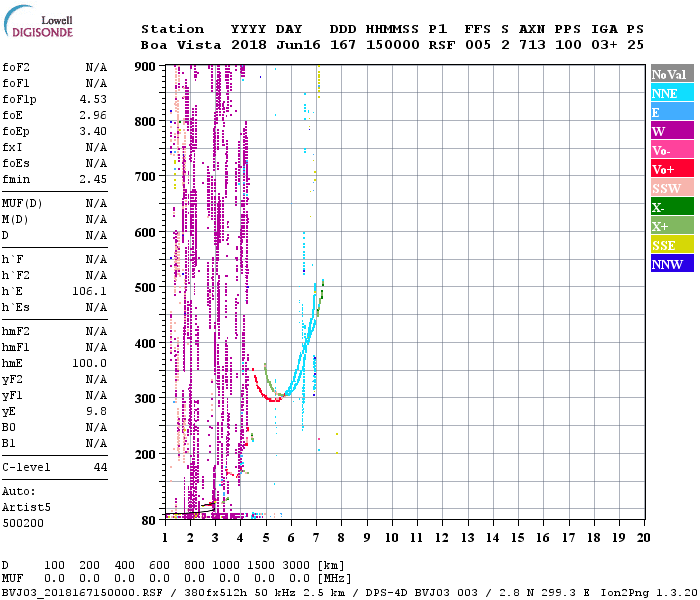Click the hmE value 100.0
Viewport: 700px width, 600px height.
(x=90, y=363)
